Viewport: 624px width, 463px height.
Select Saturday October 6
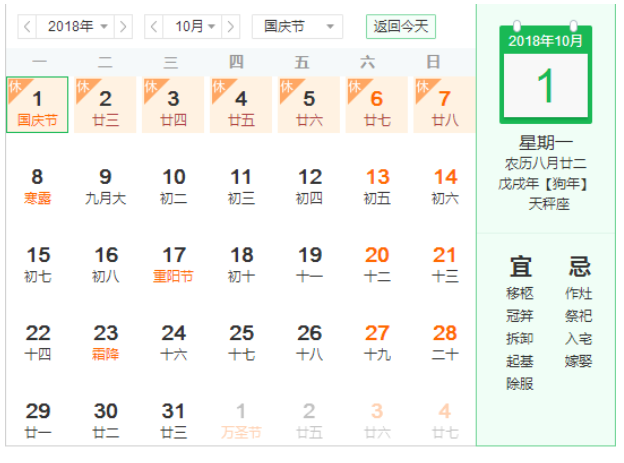click(376, 105)
